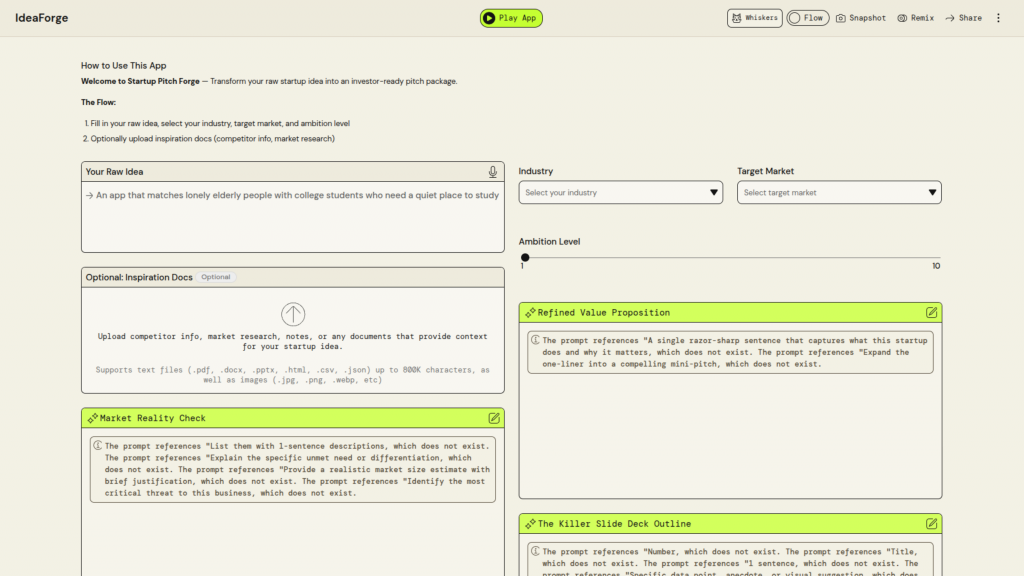Open the Target Market dropdown

click(839, 193)
